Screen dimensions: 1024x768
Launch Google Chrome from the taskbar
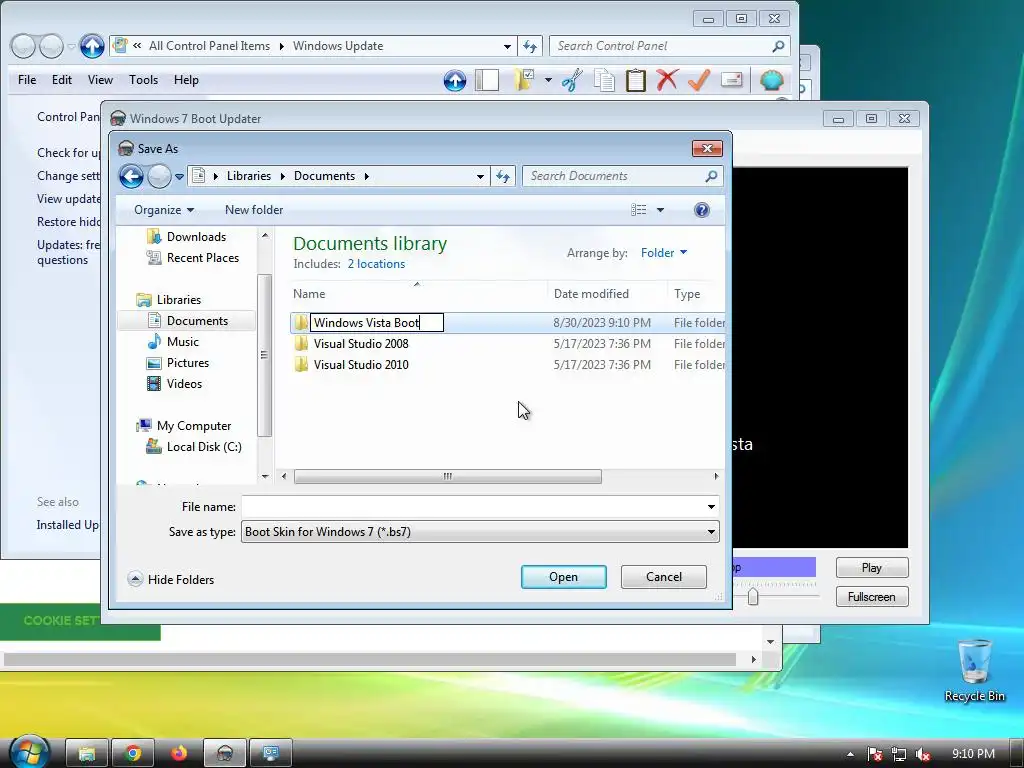tap(133, 753)
